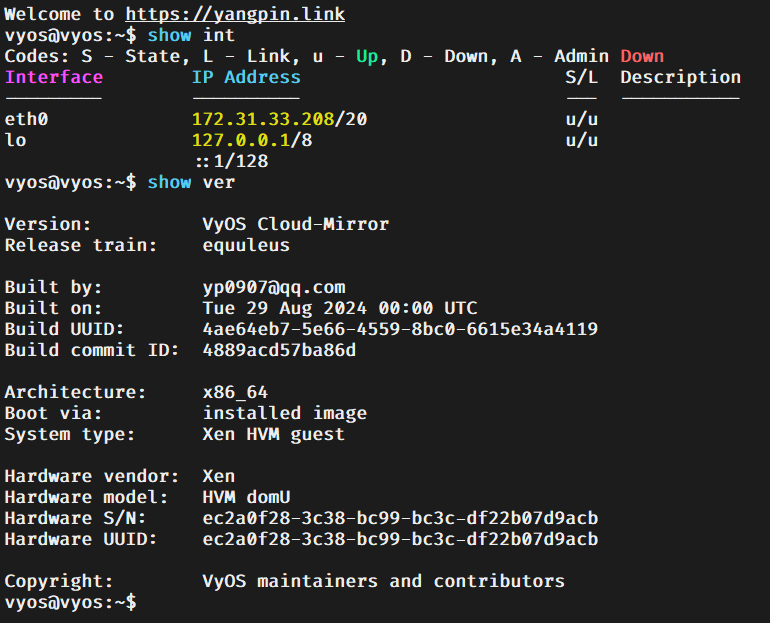Click the 'Build UUID:' label

click(x=64, y=329)
